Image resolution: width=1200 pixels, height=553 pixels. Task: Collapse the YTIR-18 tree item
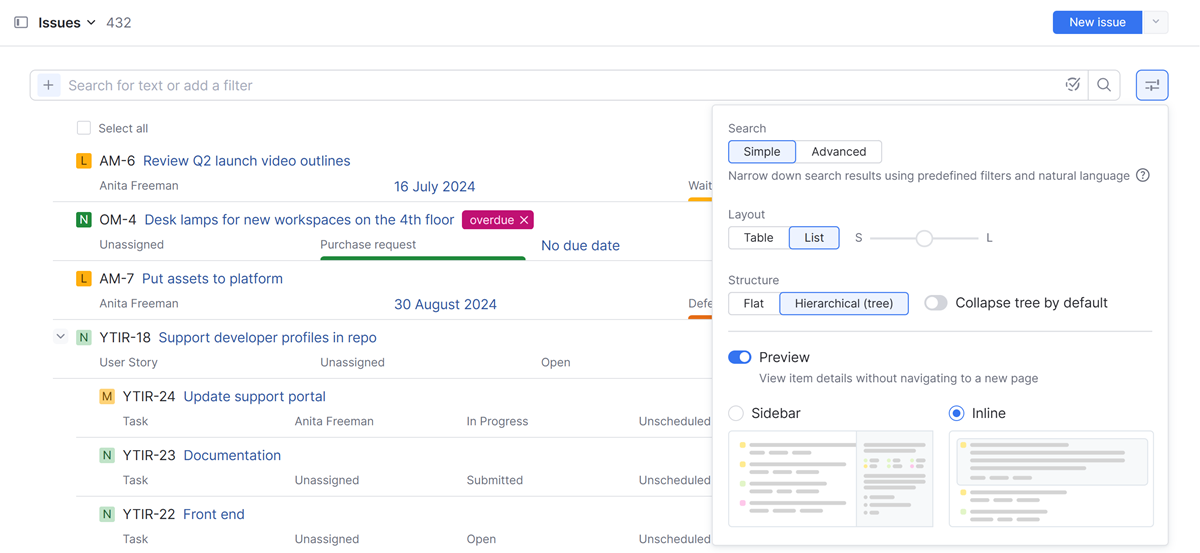60,337
